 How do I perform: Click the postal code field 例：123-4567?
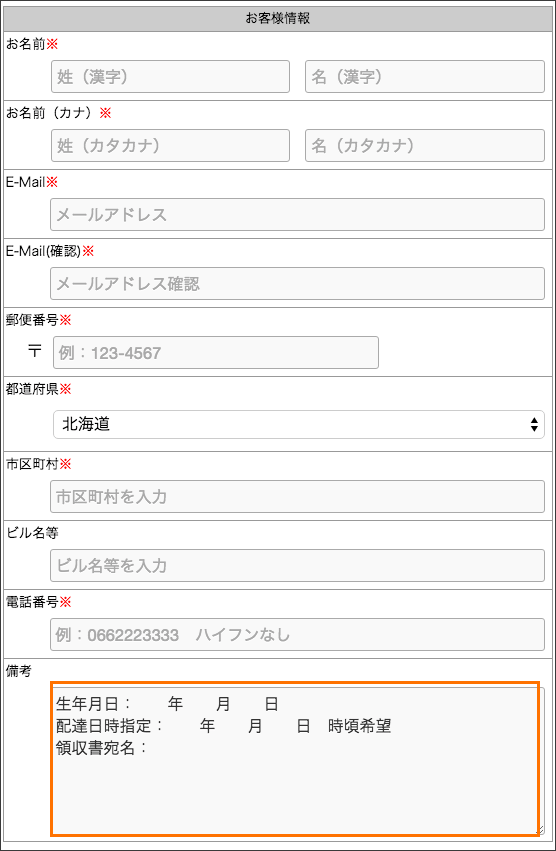click(x=216, y=353)
